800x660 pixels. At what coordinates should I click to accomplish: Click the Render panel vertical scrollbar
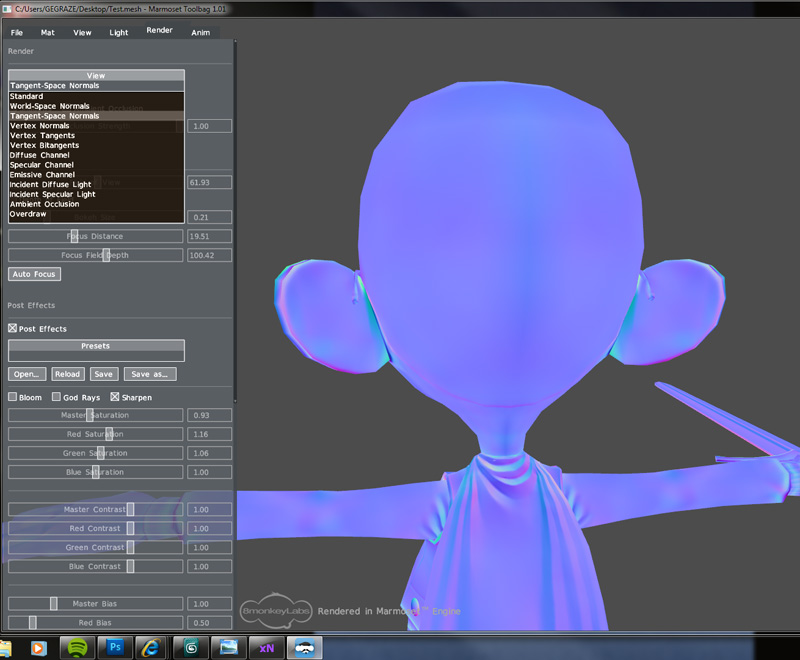tap(235, 221)
